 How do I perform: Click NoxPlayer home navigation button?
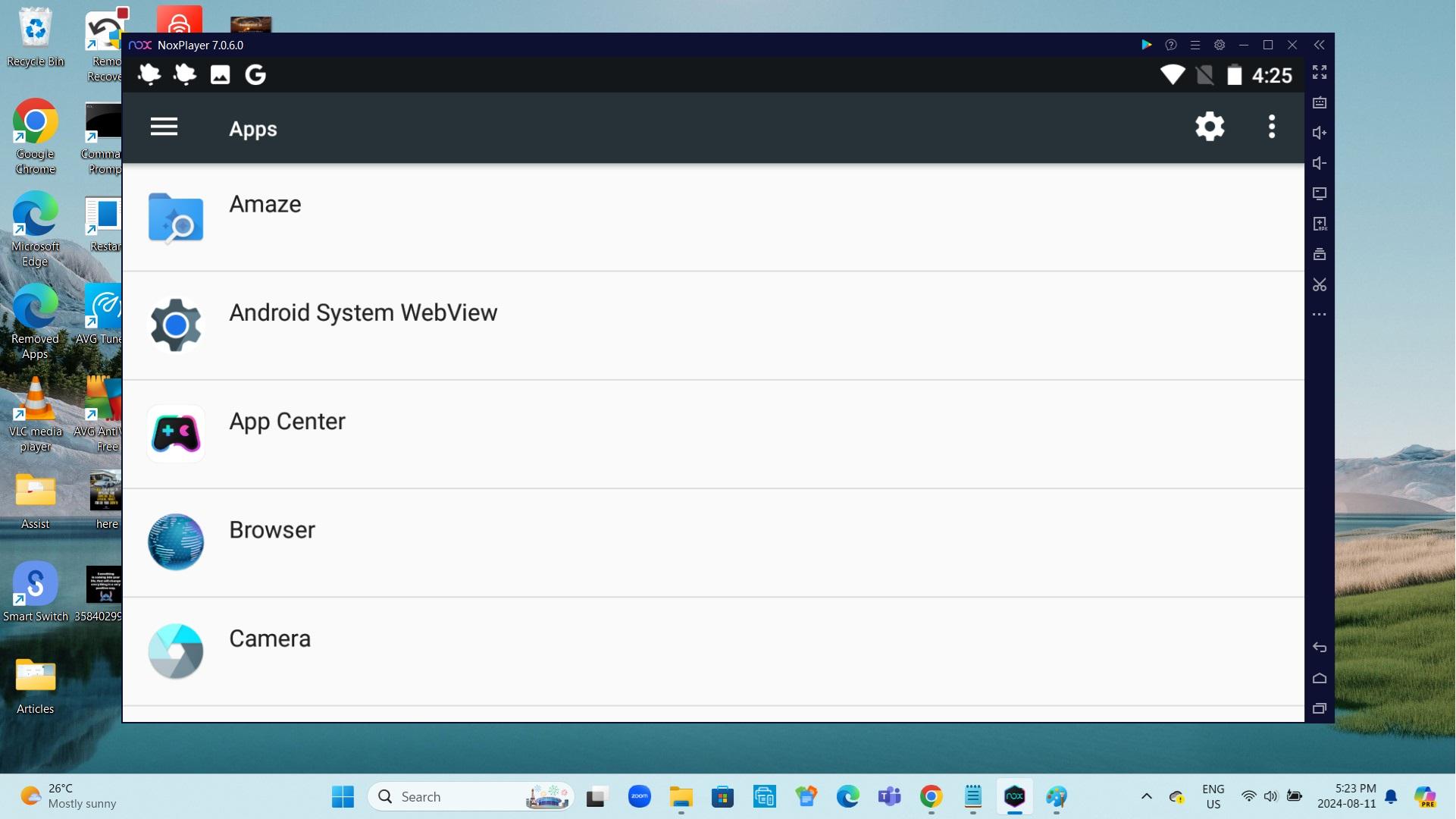[1319, 678]
